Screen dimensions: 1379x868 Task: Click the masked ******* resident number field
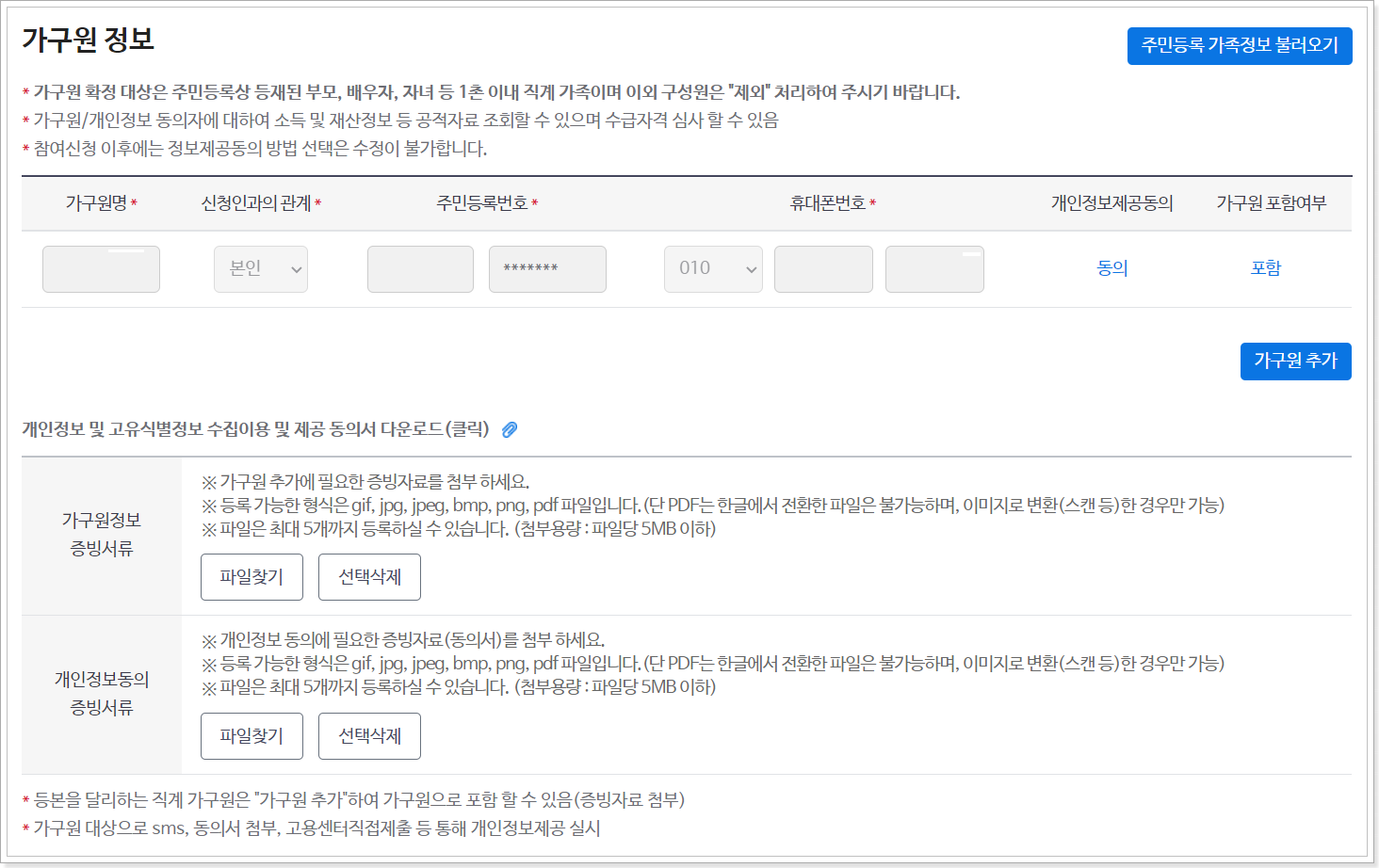(547, 269)
